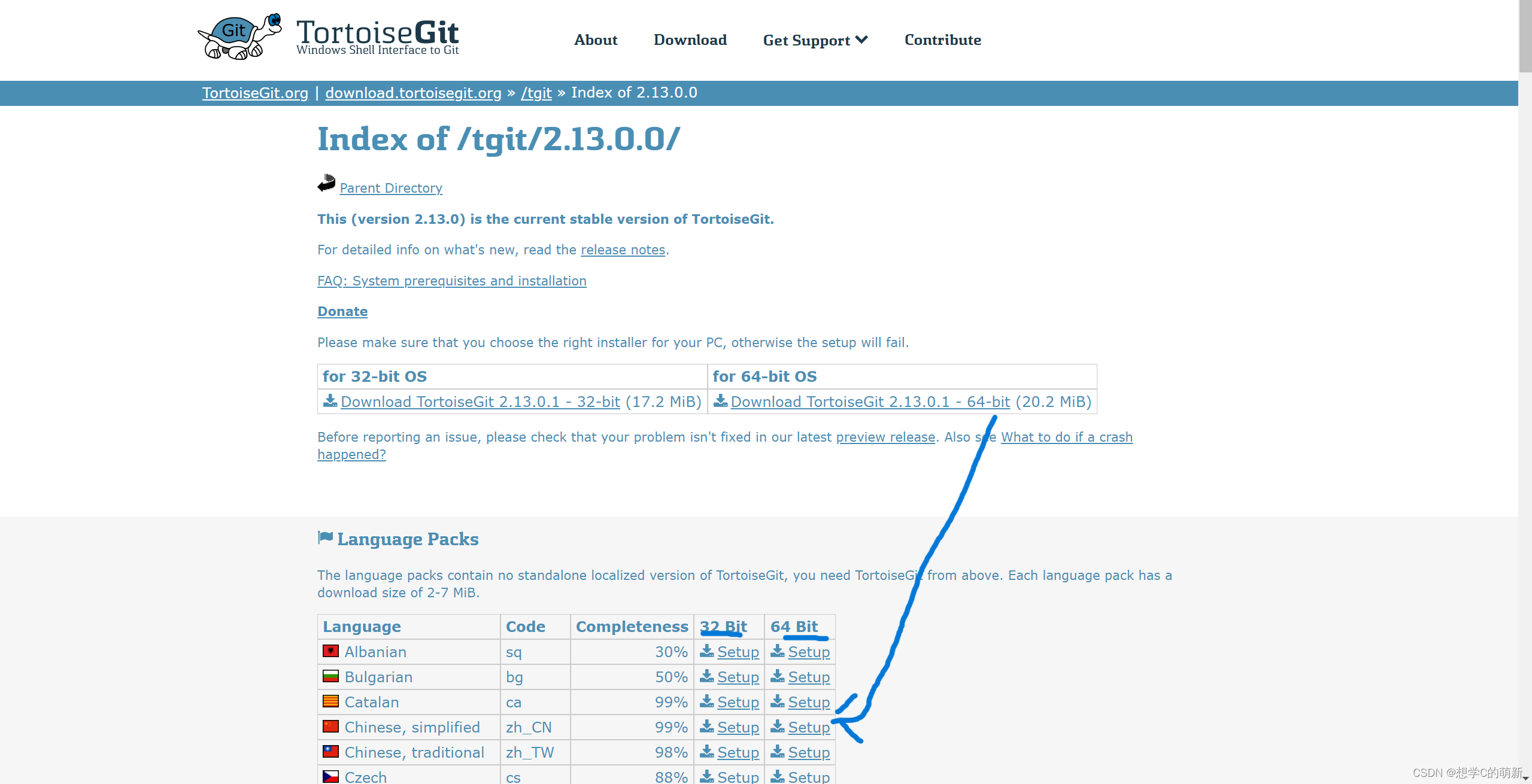Open the Contribute menu item
Viewport: 1532px width, 784px height.
(x=942, y=40)
